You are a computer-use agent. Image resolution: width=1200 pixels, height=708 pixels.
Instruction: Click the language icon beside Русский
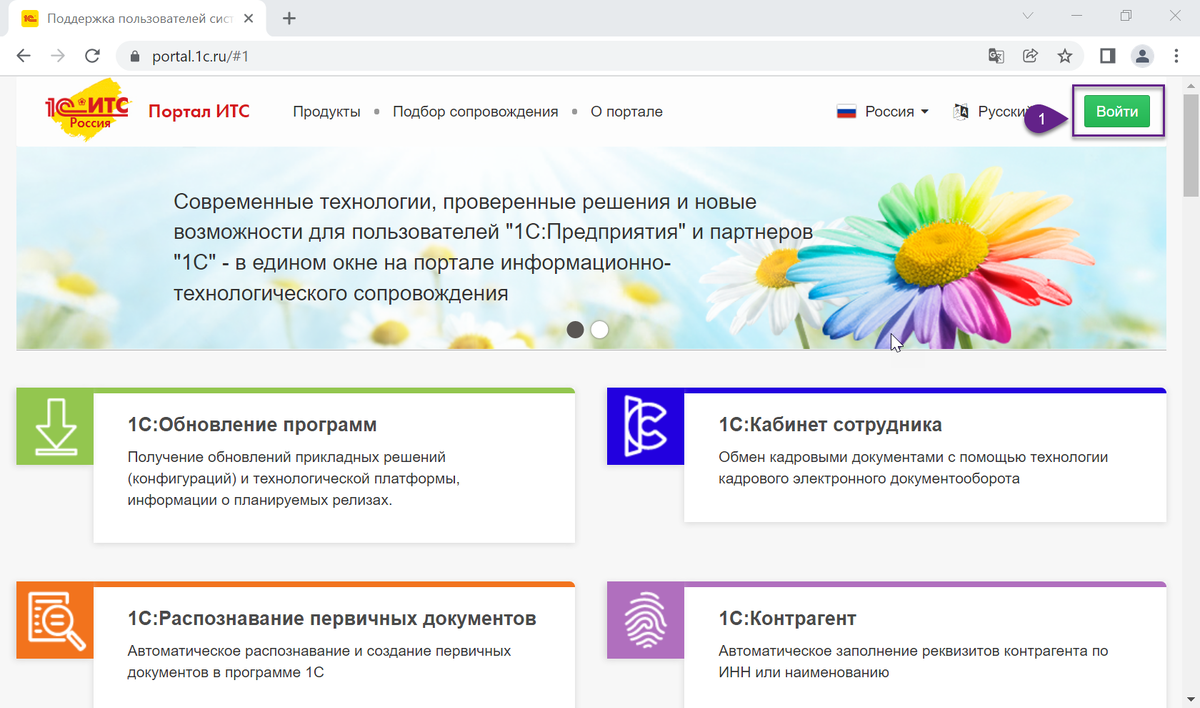[961, 112]
